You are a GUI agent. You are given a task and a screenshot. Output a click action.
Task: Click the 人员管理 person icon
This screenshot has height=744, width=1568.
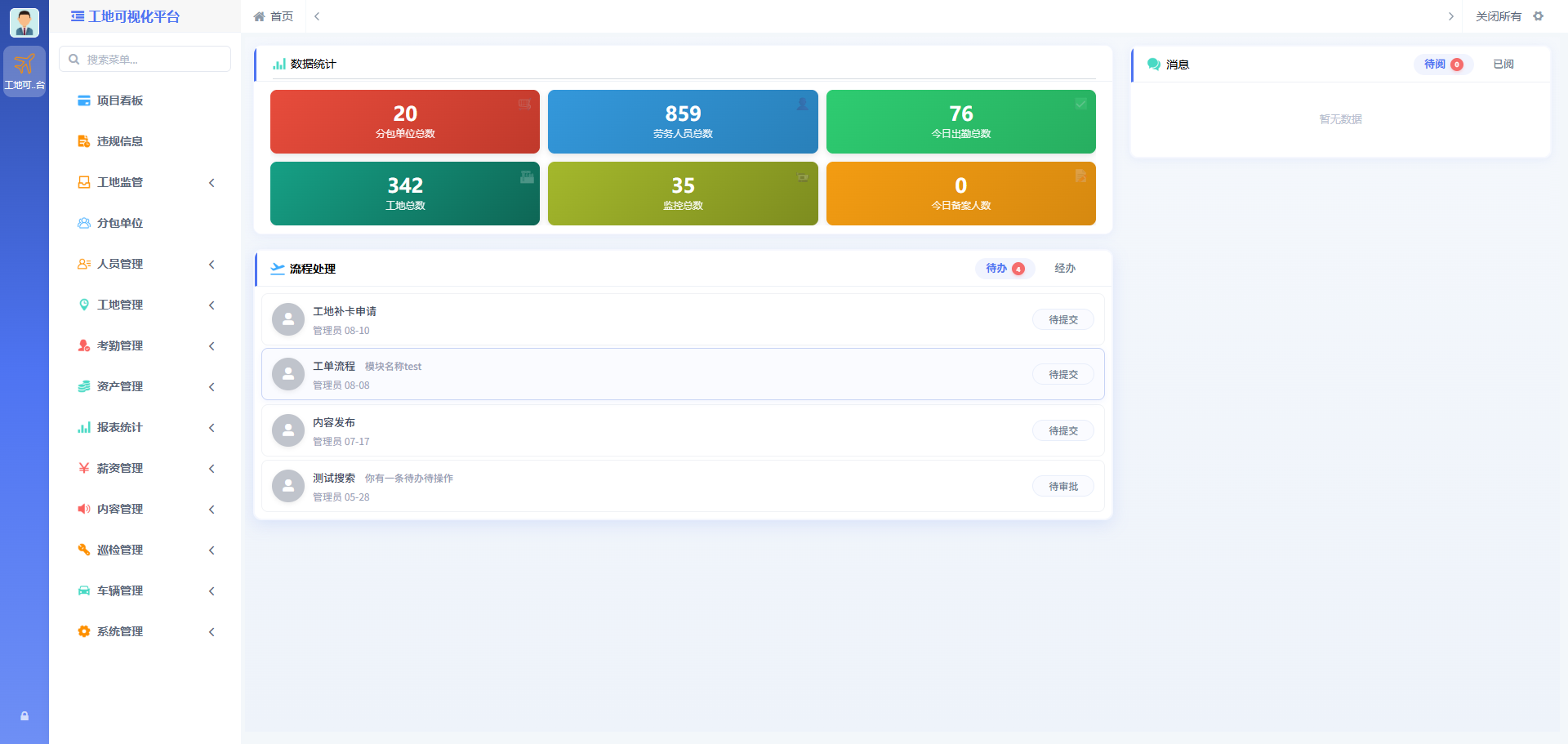(x=84, y=264)
